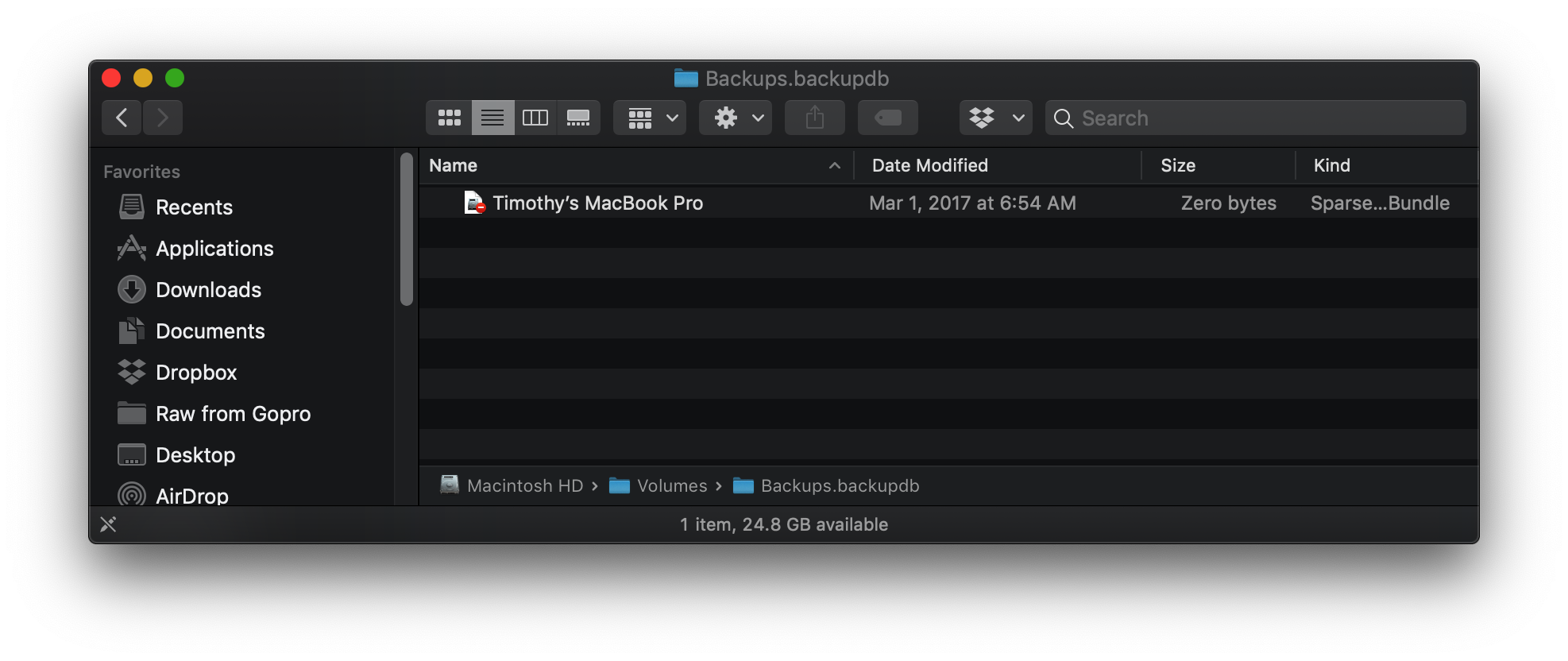Image resolution: width=1568 pixels, height=661 pixels.
Task: Click the 1 item, 24.8 GB available status text
Action: (784, 524)
